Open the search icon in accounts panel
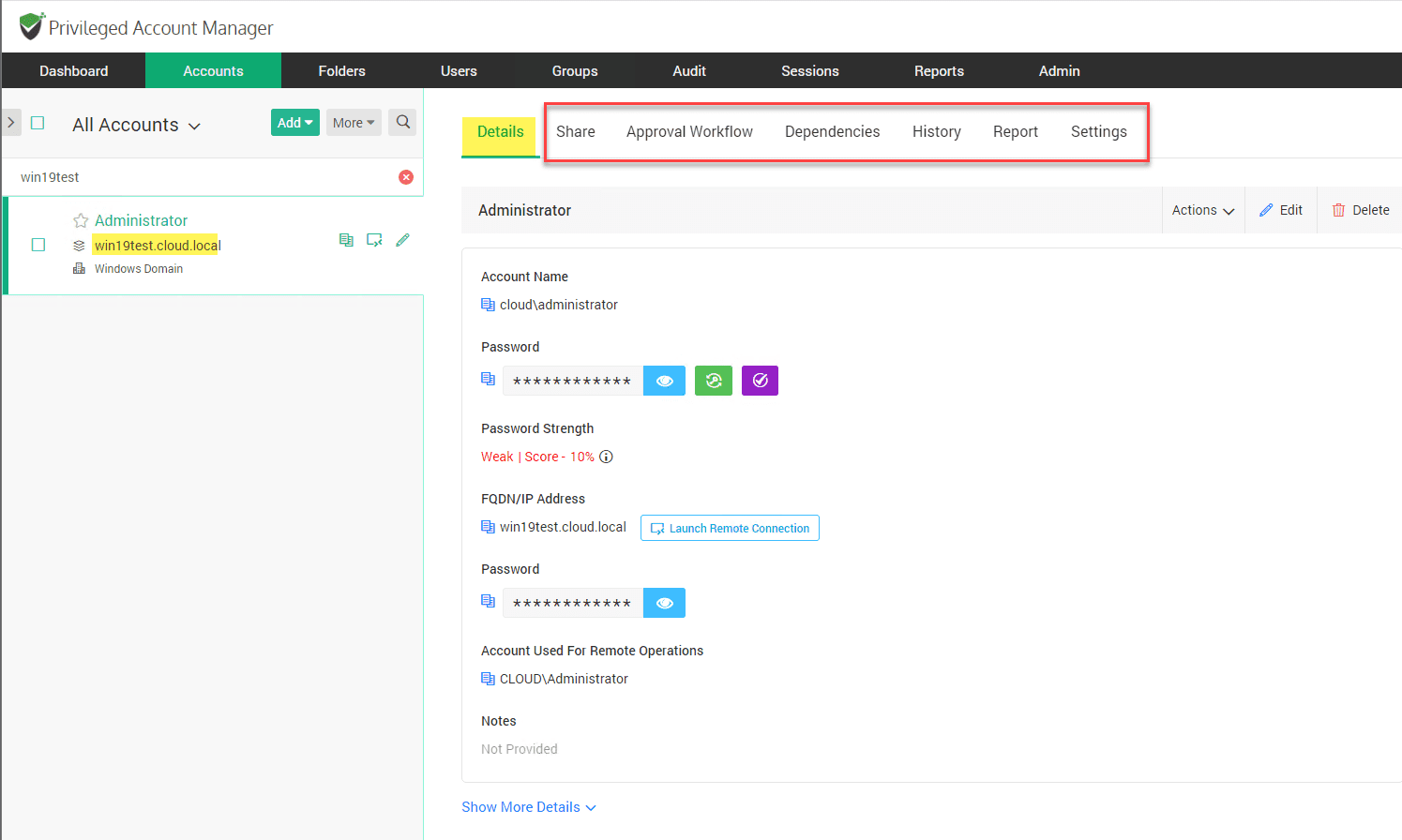Viewport: 1402px width, 840px height. [403, 122]
